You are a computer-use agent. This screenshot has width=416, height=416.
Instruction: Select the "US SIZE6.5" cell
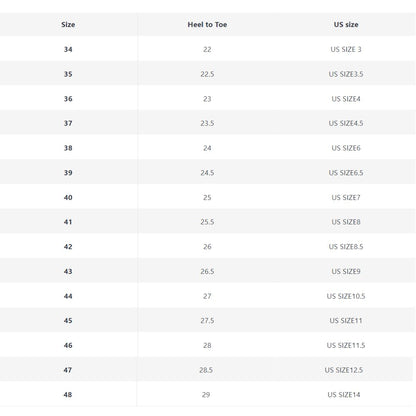(x=346, y=173)
